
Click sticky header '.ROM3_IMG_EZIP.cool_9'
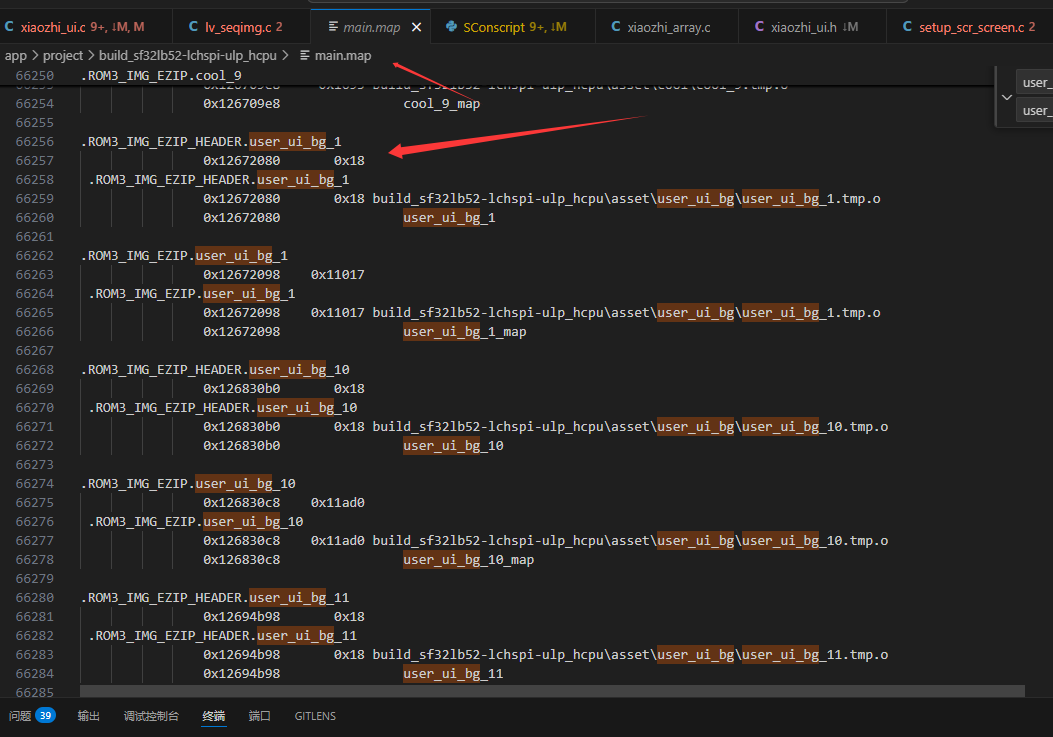click(161, 75)
